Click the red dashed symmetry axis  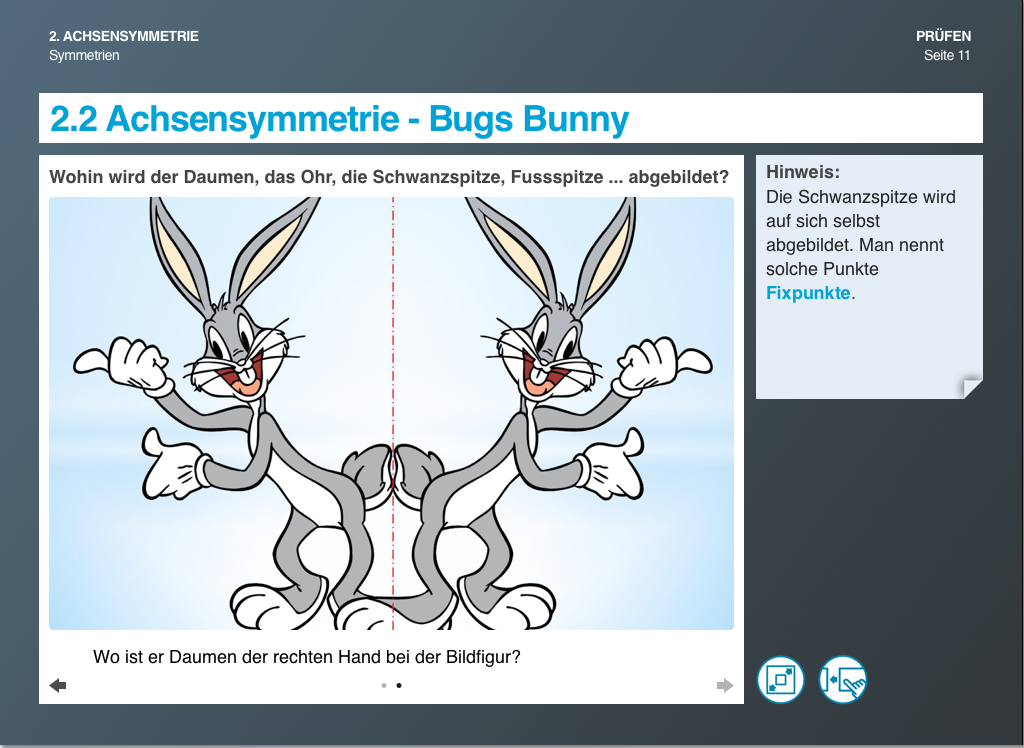(393, 300)
